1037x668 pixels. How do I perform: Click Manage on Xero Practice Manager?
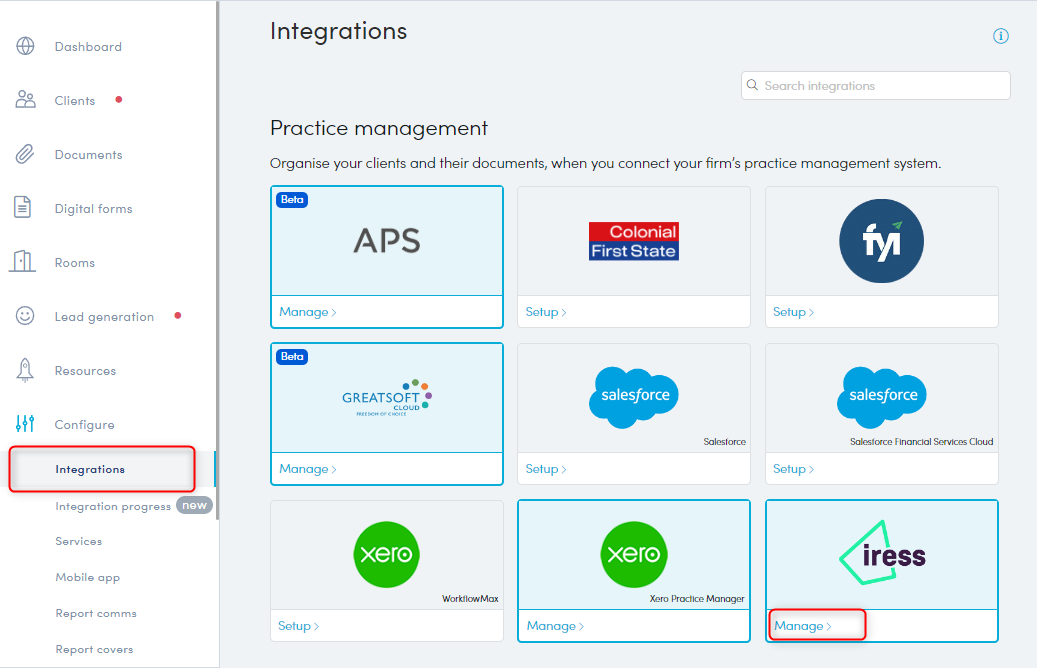(x=554, y=625)
